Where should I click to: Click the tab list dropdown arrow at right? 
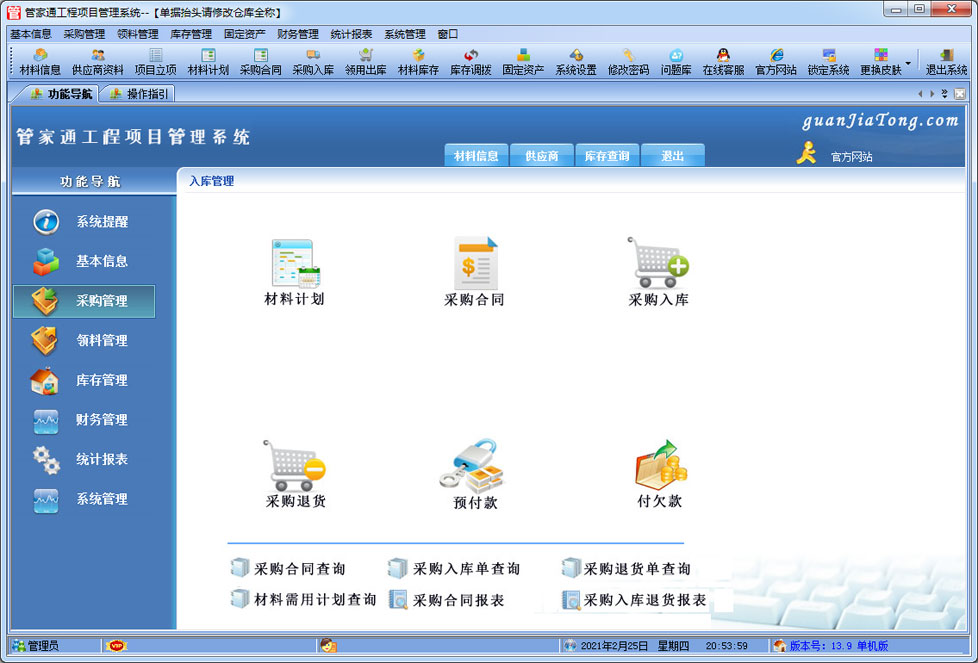[945, 94]
